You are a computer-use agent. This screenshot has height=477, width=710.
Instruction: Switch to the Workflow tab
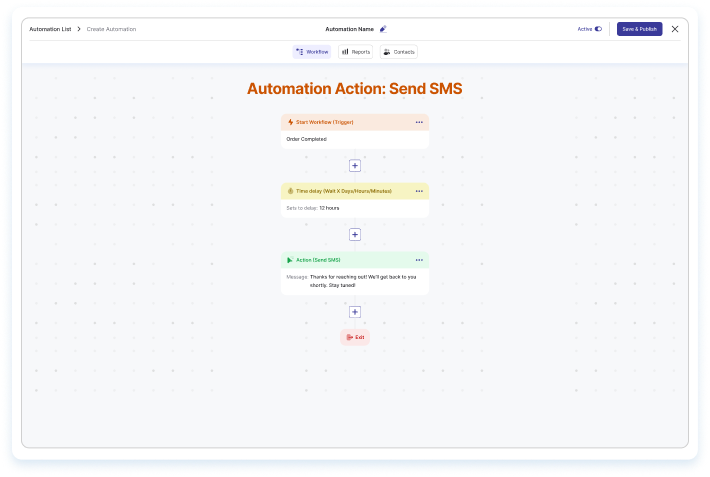coord(312,52)
